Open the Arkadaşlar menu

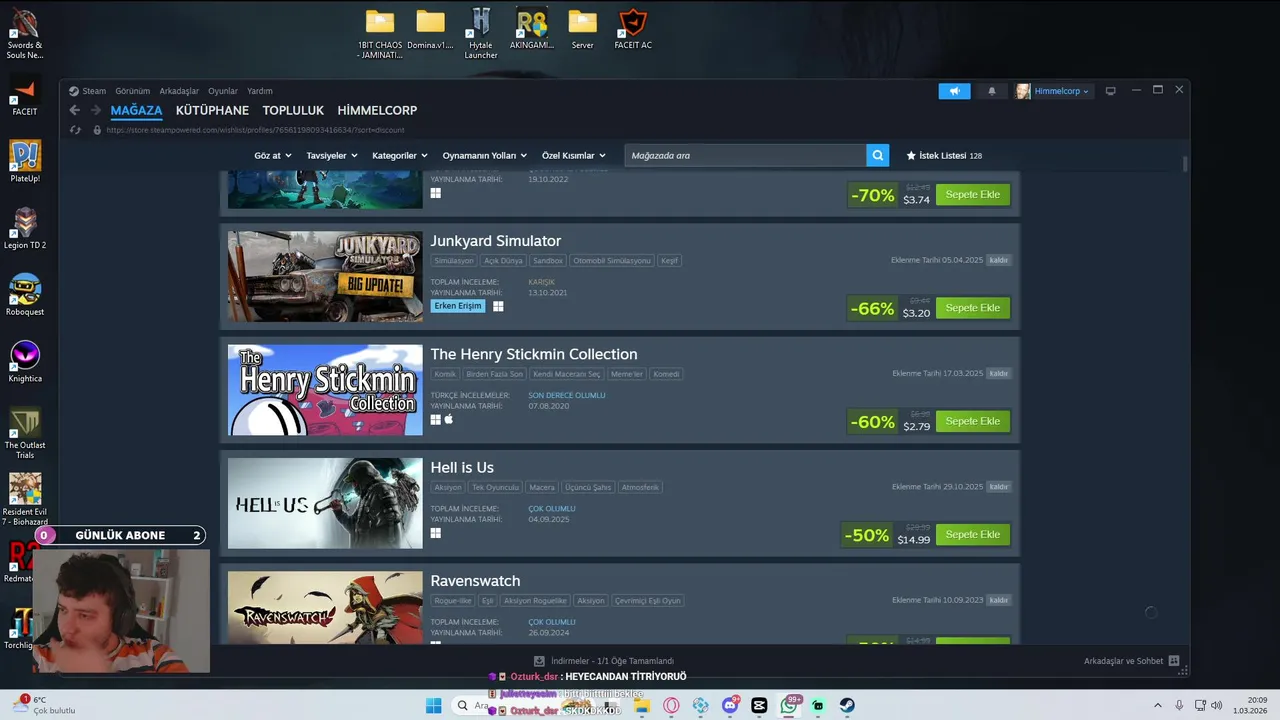click(179, 91)
